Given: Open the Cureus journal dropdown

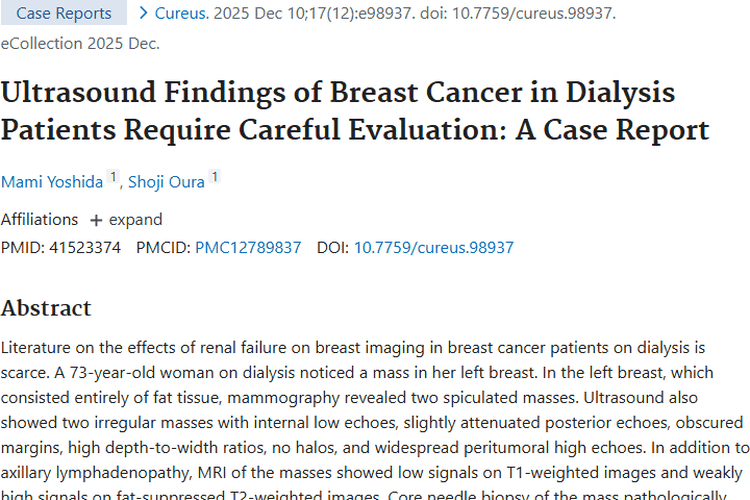Looking at the screenshot, I should pos(182,13).
